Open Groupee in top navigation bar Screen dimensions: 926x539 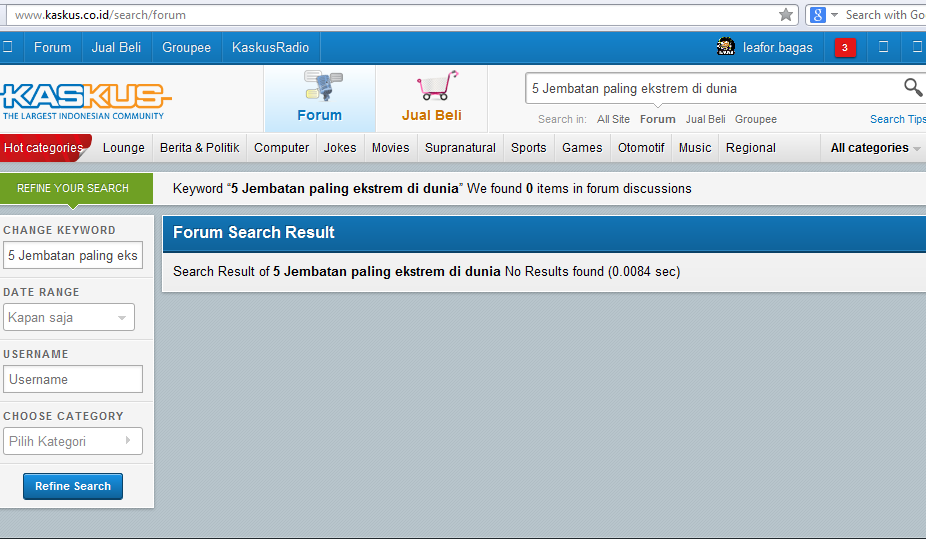187,47
